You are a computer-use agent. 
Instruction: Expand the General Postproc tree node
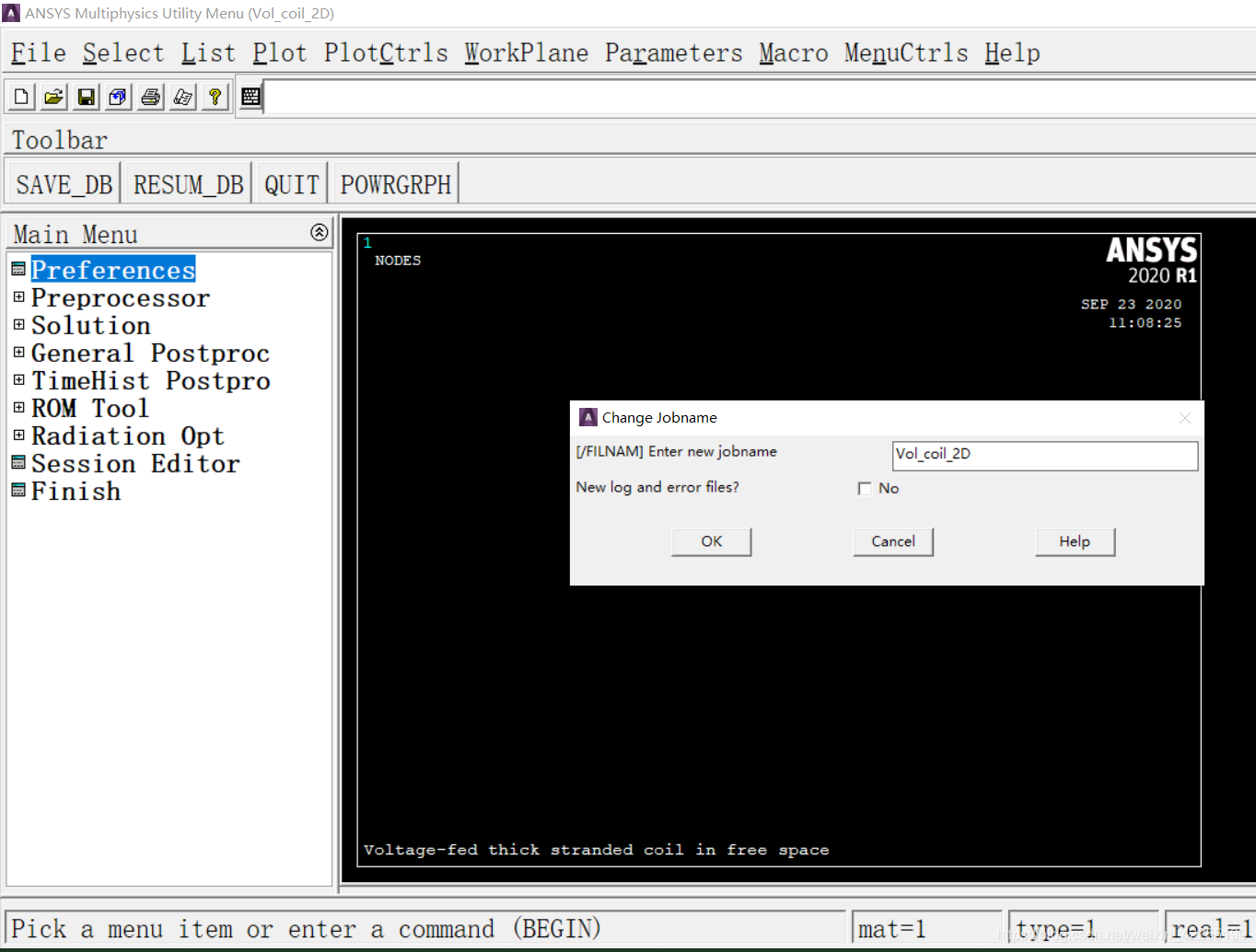click(x=18, y=353)
